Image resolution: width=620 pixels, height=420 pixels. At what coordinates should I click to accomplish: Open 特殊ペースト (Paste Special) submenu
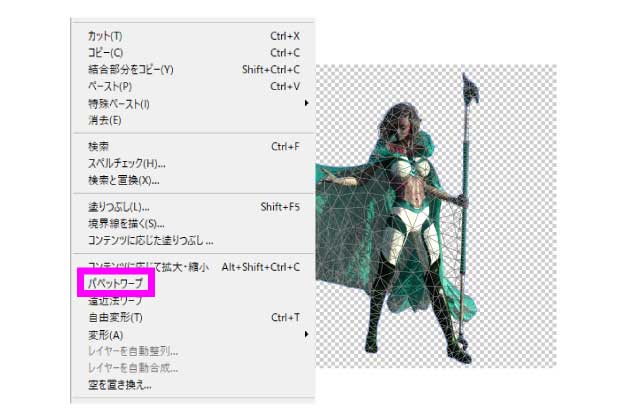[118, 104]
